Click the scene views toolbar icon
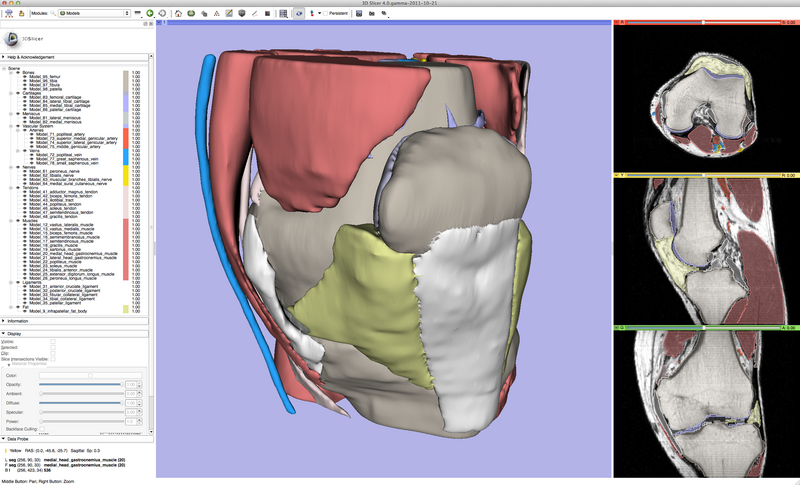 tap(371, 13)
